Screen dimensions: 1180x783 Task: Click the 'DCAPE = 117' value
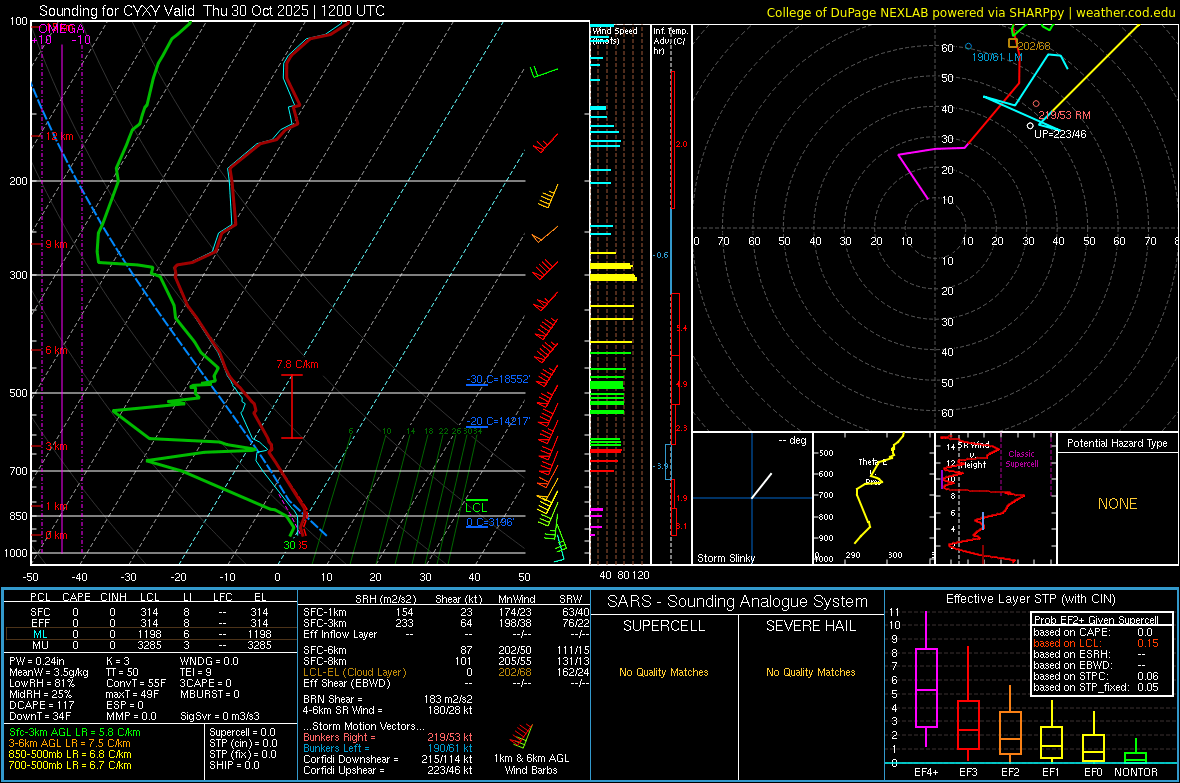(41, 705)
